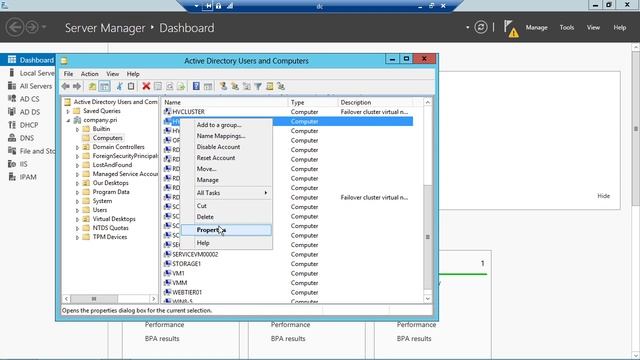Click the red X Delete toolbar icon
640x360 pixels.
click(x=146, y=86)
